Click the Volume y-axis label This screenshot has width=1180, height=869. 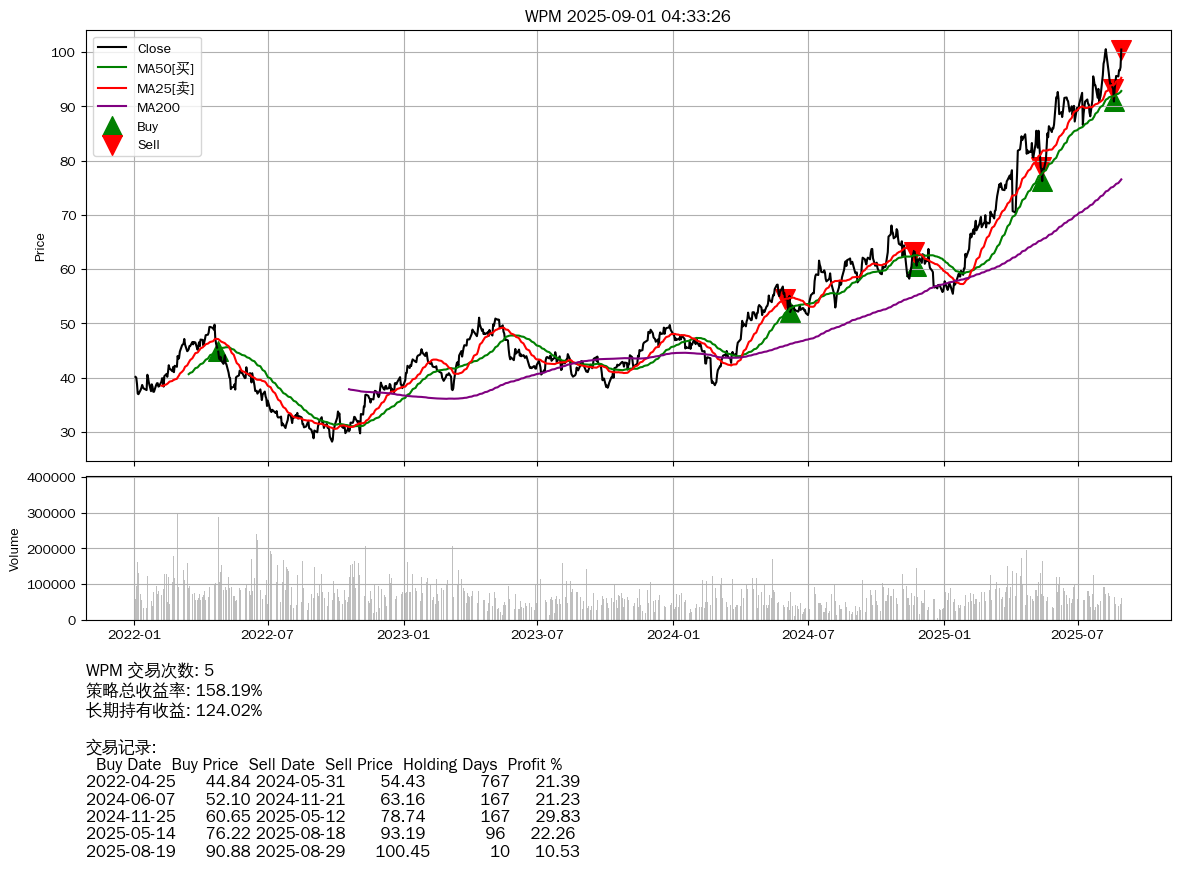click(x=14, y=549)
